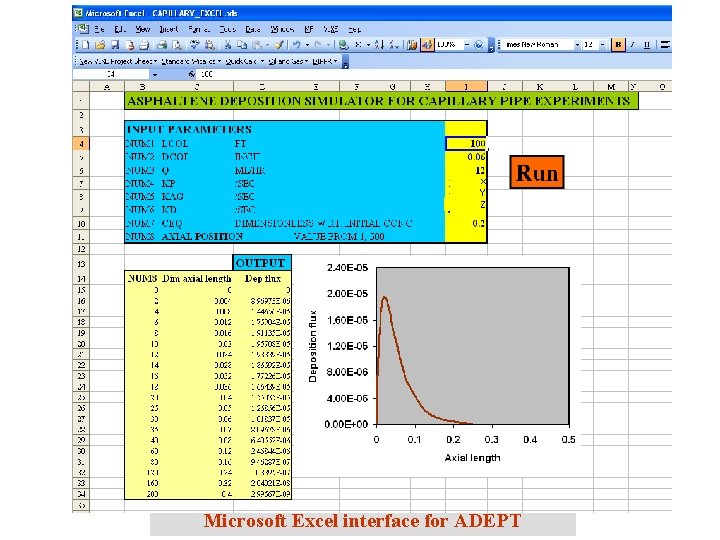Image resolution: width=720 pixels, height=540 pixels.
Task: Toggle Bold formatting button
Action: (x=618, y=45)
